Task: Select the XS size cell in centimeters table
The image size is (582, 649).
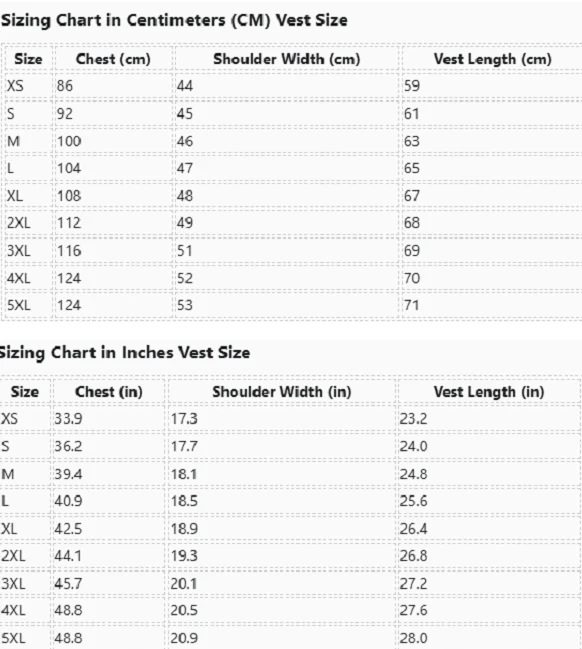Action: pos(15,86)
